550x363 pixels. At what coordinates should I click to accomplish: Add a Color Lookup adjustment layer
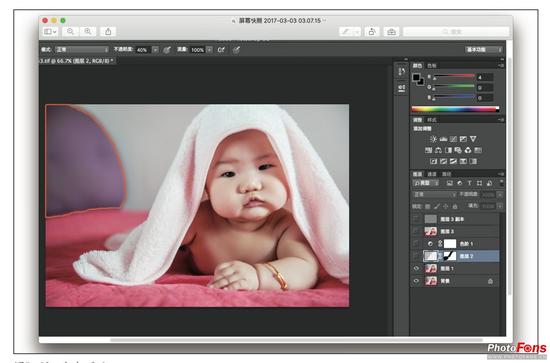pyautogui.click(x=478, y=150)
